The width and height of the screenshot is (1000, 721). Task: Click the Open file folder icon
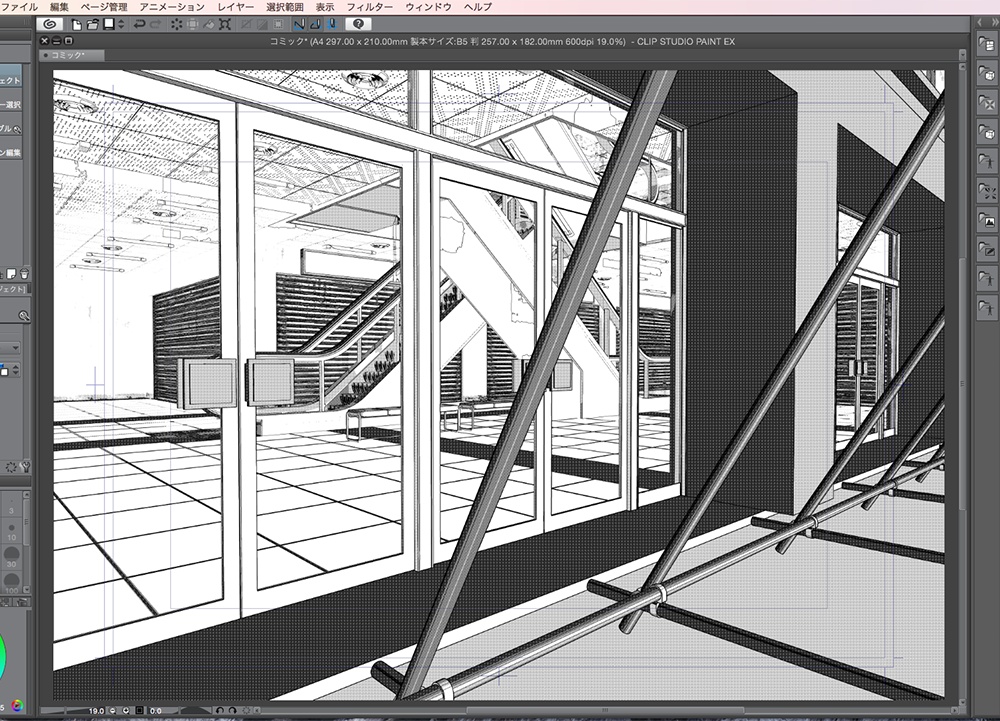click(93, 24)
